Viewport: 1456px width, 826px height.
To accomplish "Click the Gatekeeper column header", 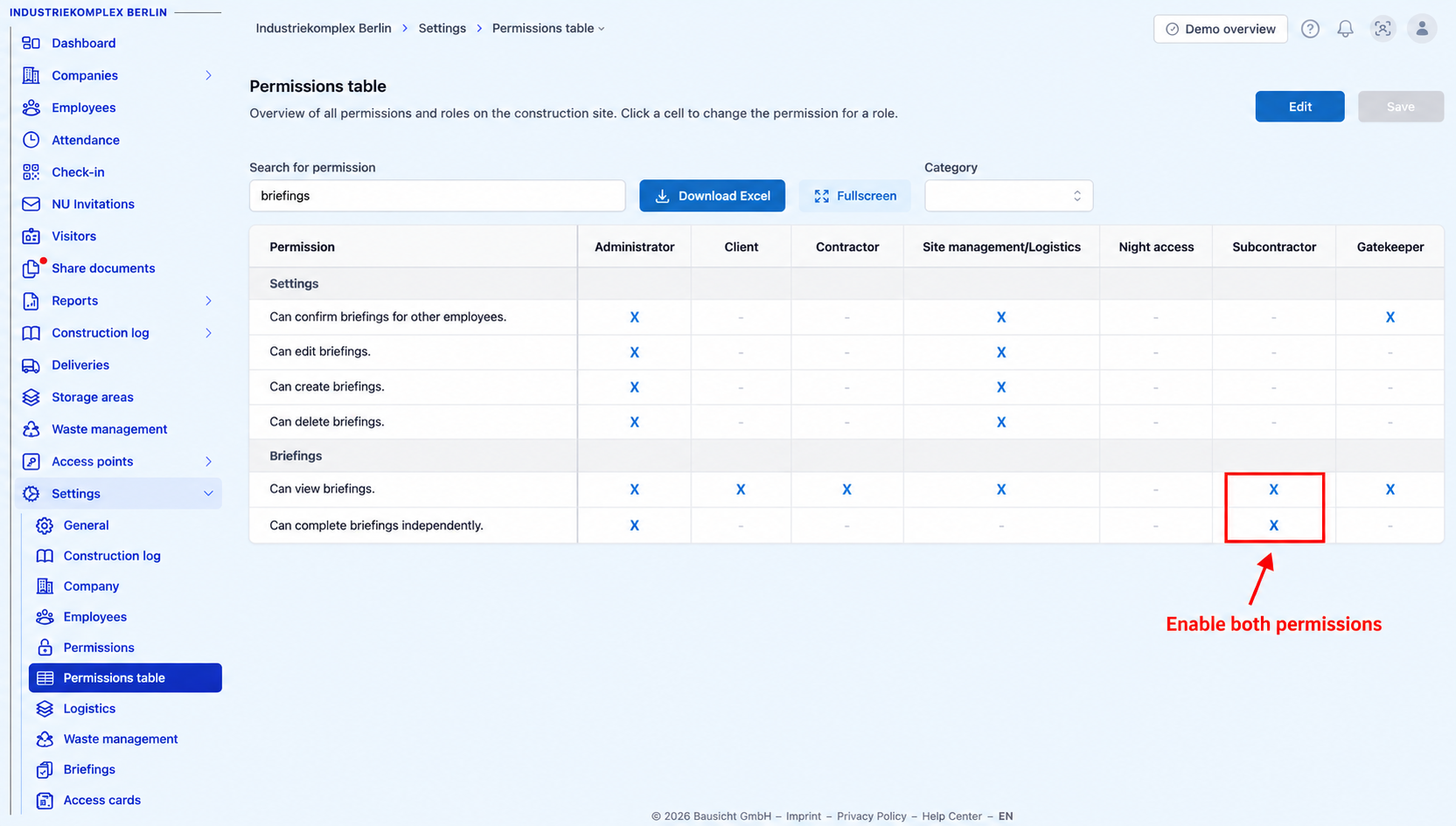I will tap(1390, 247).
